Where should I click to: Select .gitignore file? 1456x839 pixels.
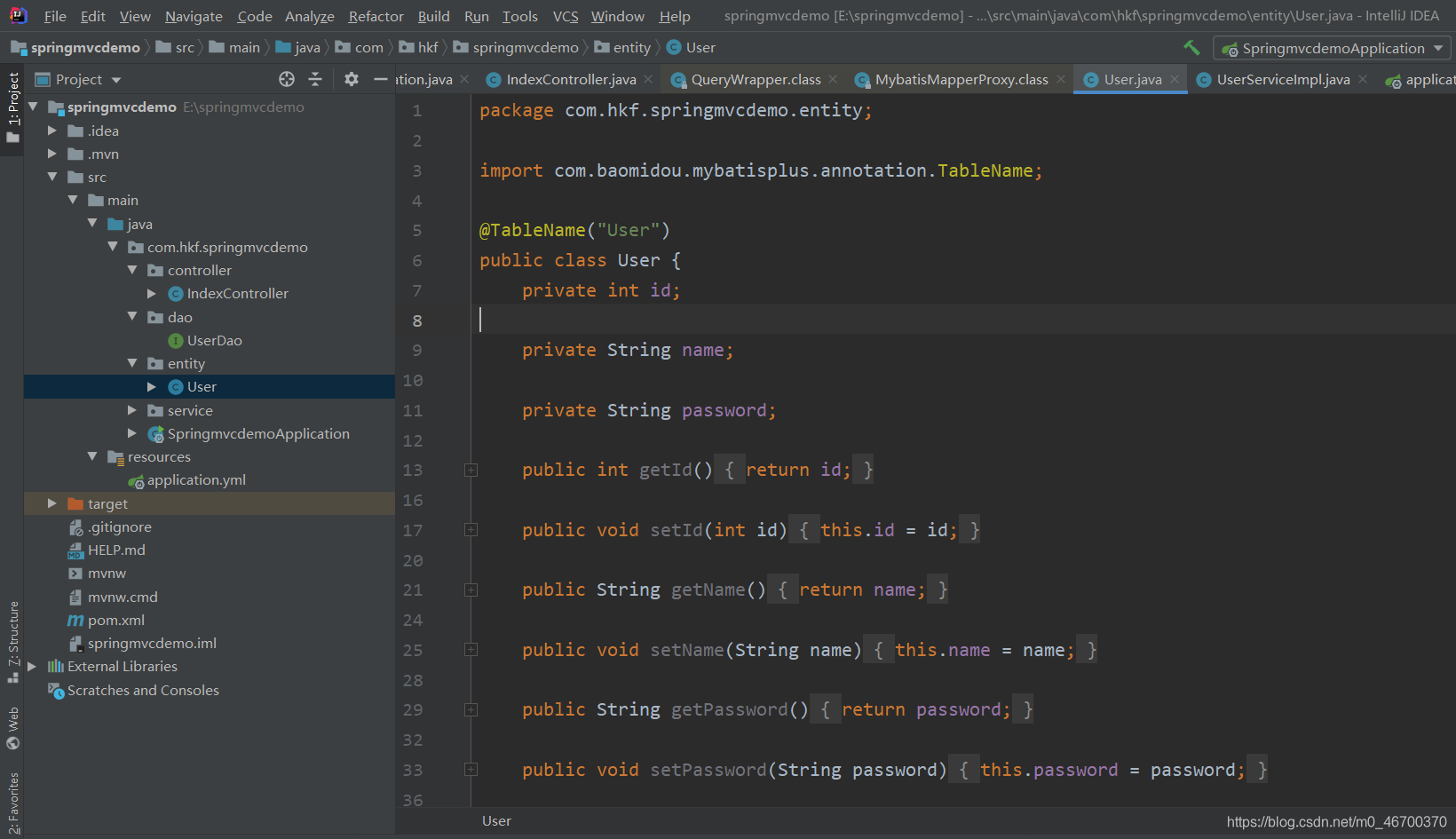(x=119, y=527)
